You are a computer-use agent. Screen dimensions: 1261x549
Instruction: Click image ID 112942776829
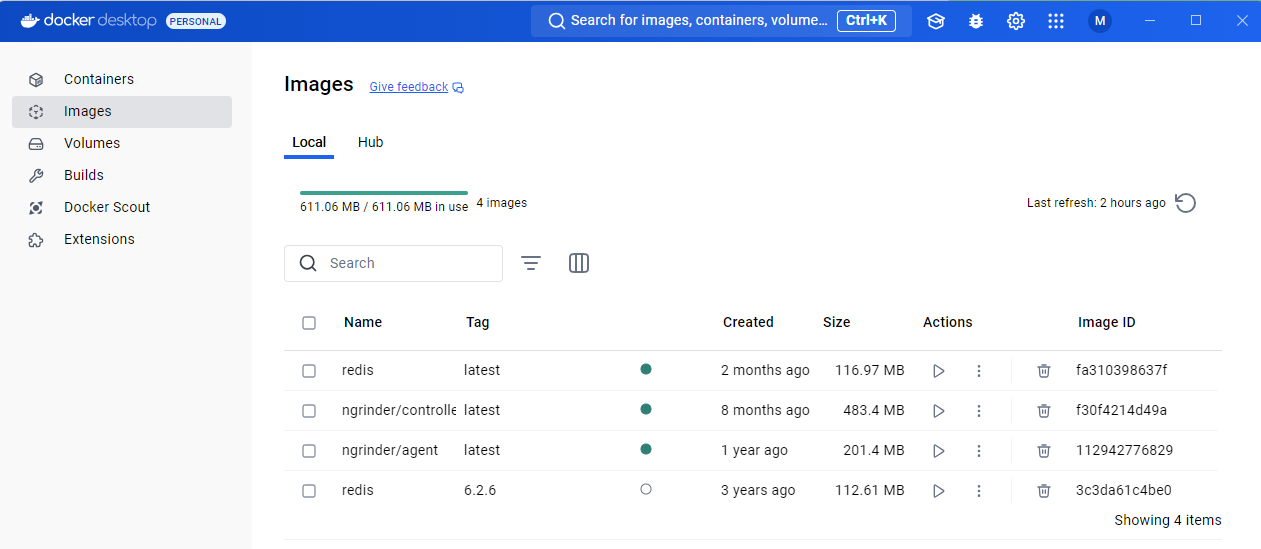[x=1124, y=450]
